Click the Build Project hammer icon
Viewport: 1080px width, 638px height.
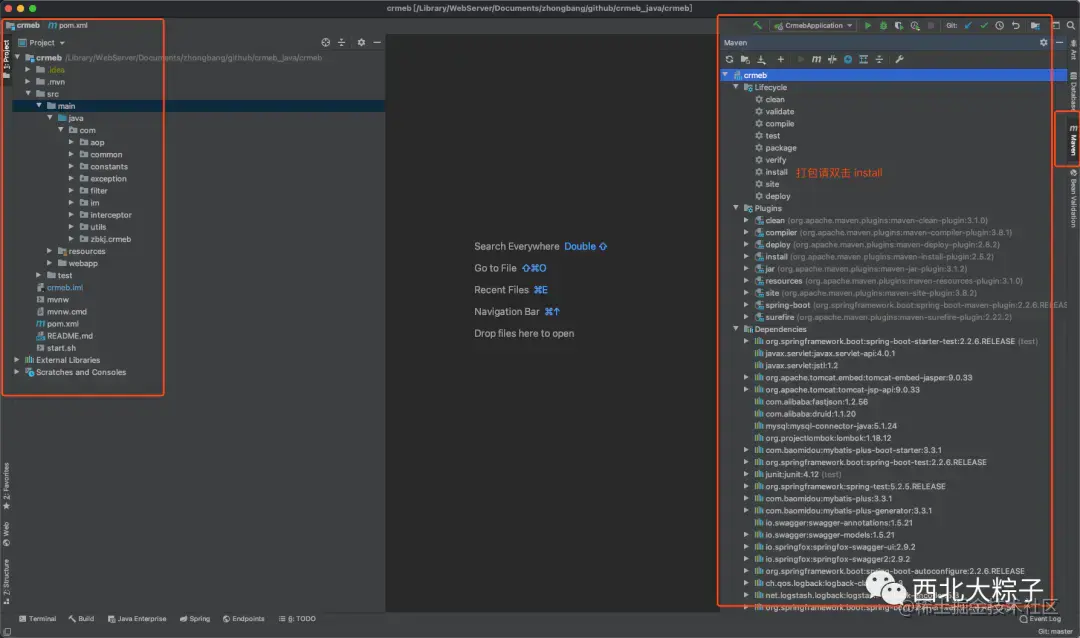[x=757, y=25]
